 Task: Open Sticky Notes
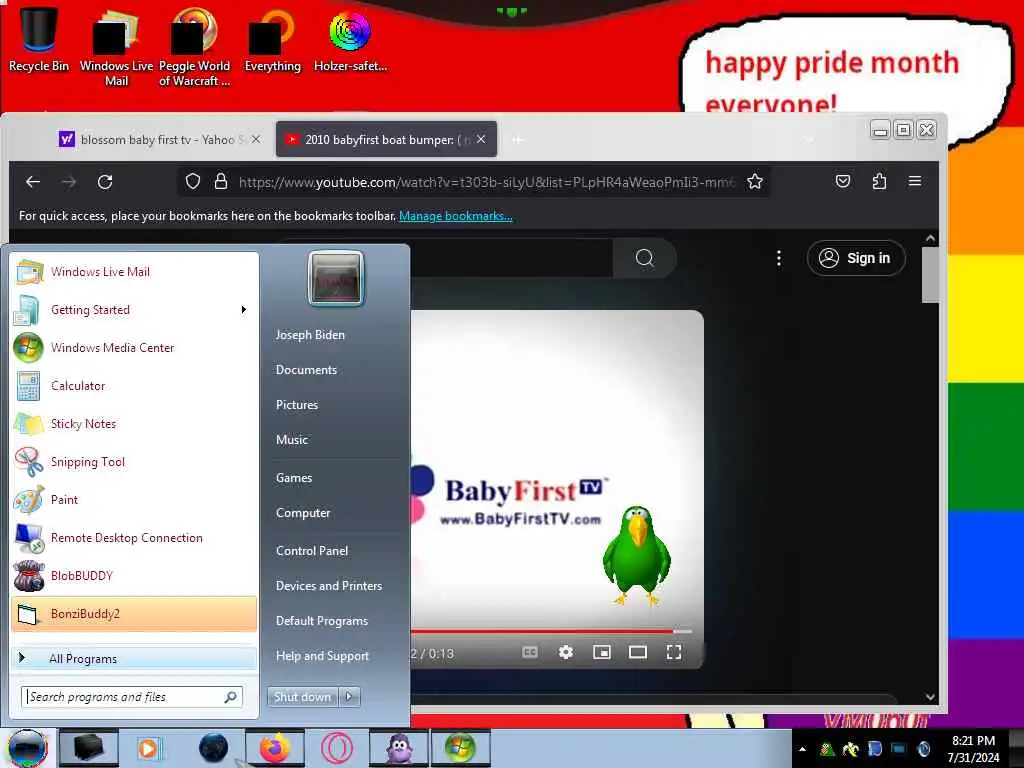(134, 423)
